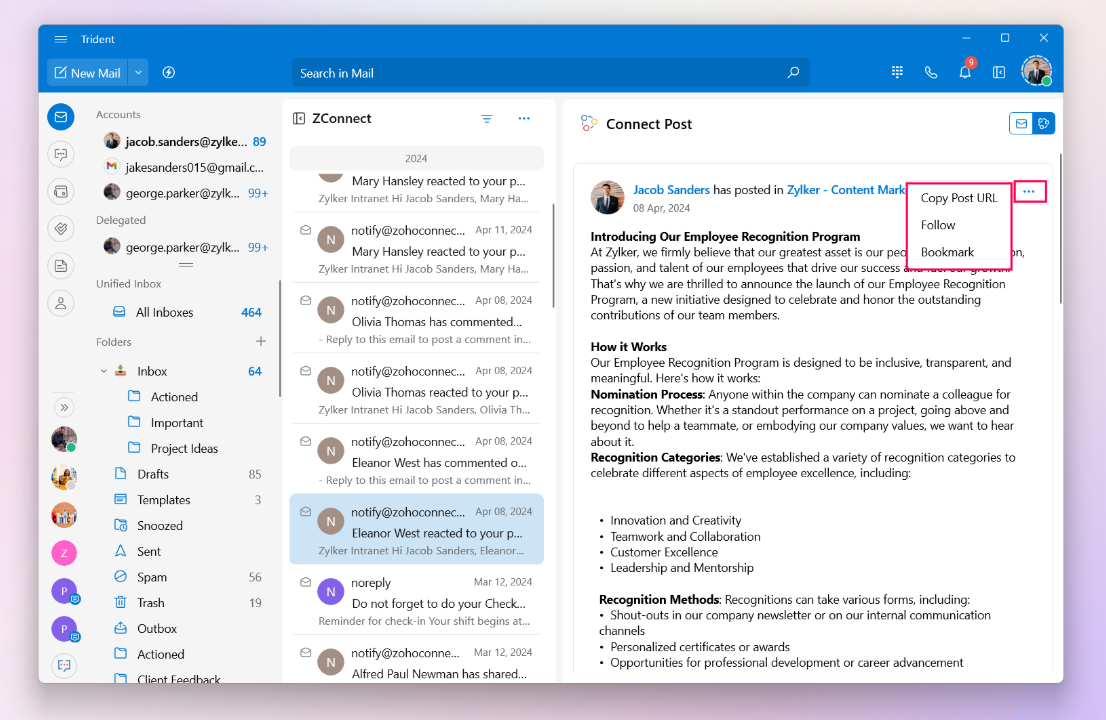Select jacob.sanders@zylke... account
This screenshot has width=1106, height=720.
(x=185, y=142)
